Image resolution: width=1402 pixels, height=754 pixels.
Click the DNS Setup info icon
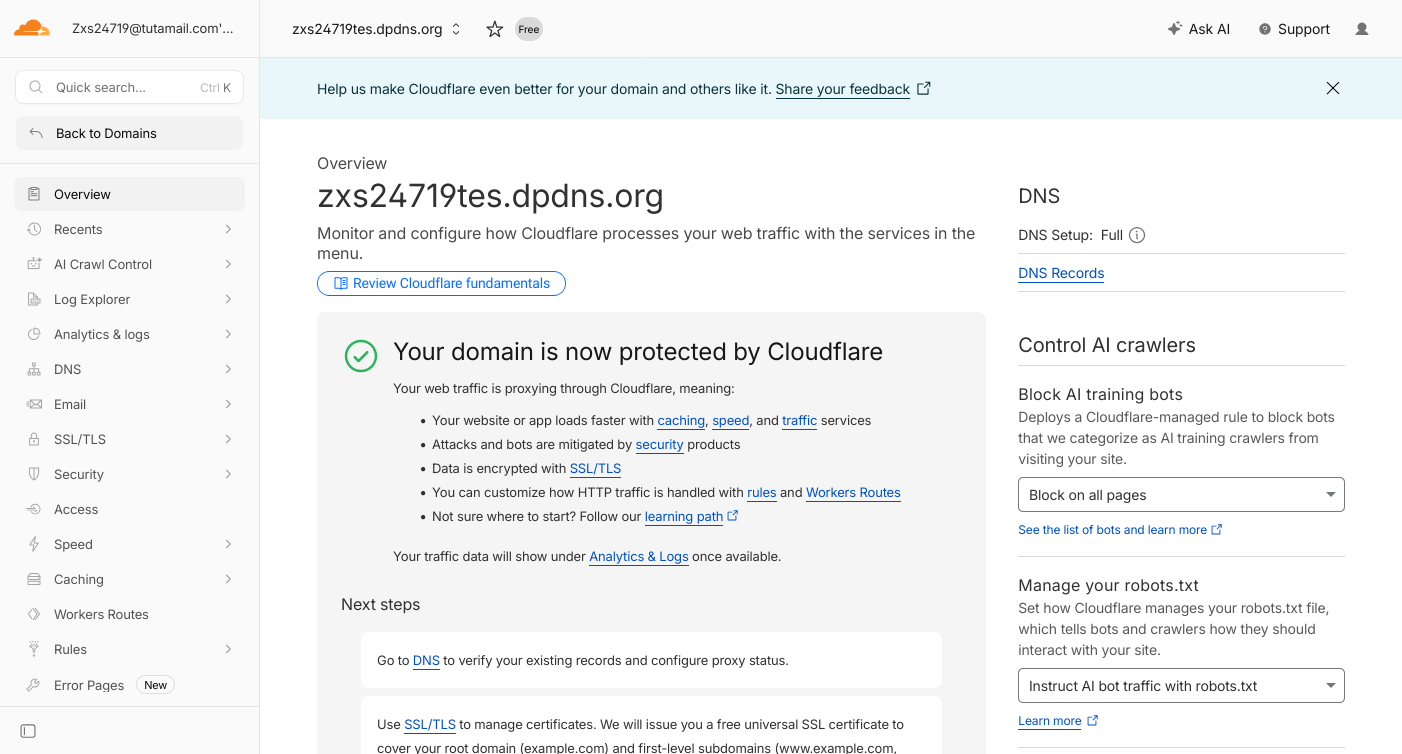coord(1137,235)
